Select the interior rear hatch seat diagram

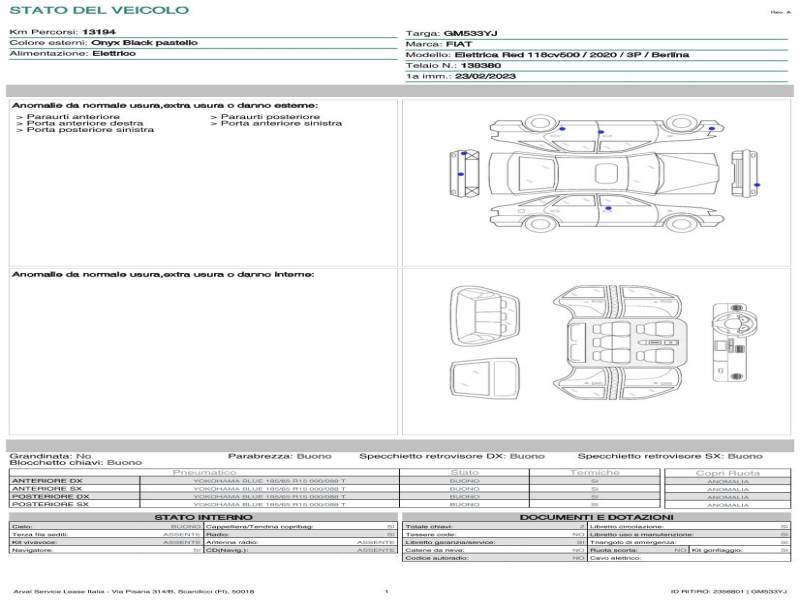485,317
